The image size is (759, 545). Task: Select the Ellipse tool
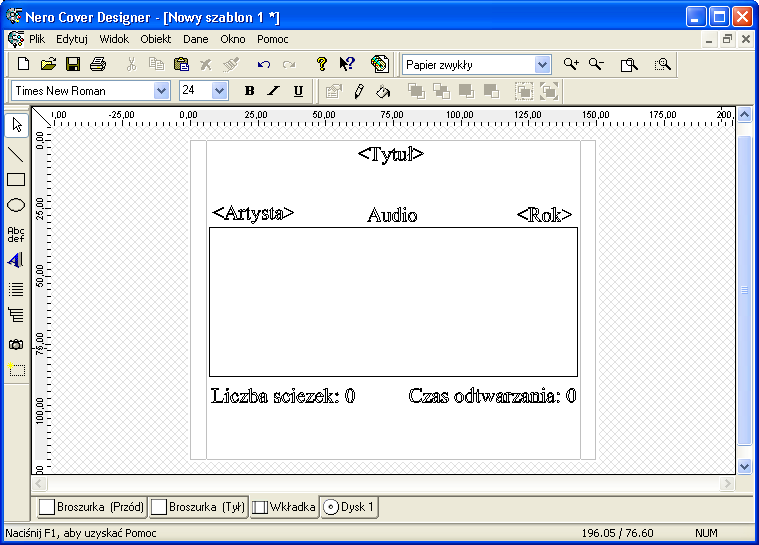(x=16, y=205)
